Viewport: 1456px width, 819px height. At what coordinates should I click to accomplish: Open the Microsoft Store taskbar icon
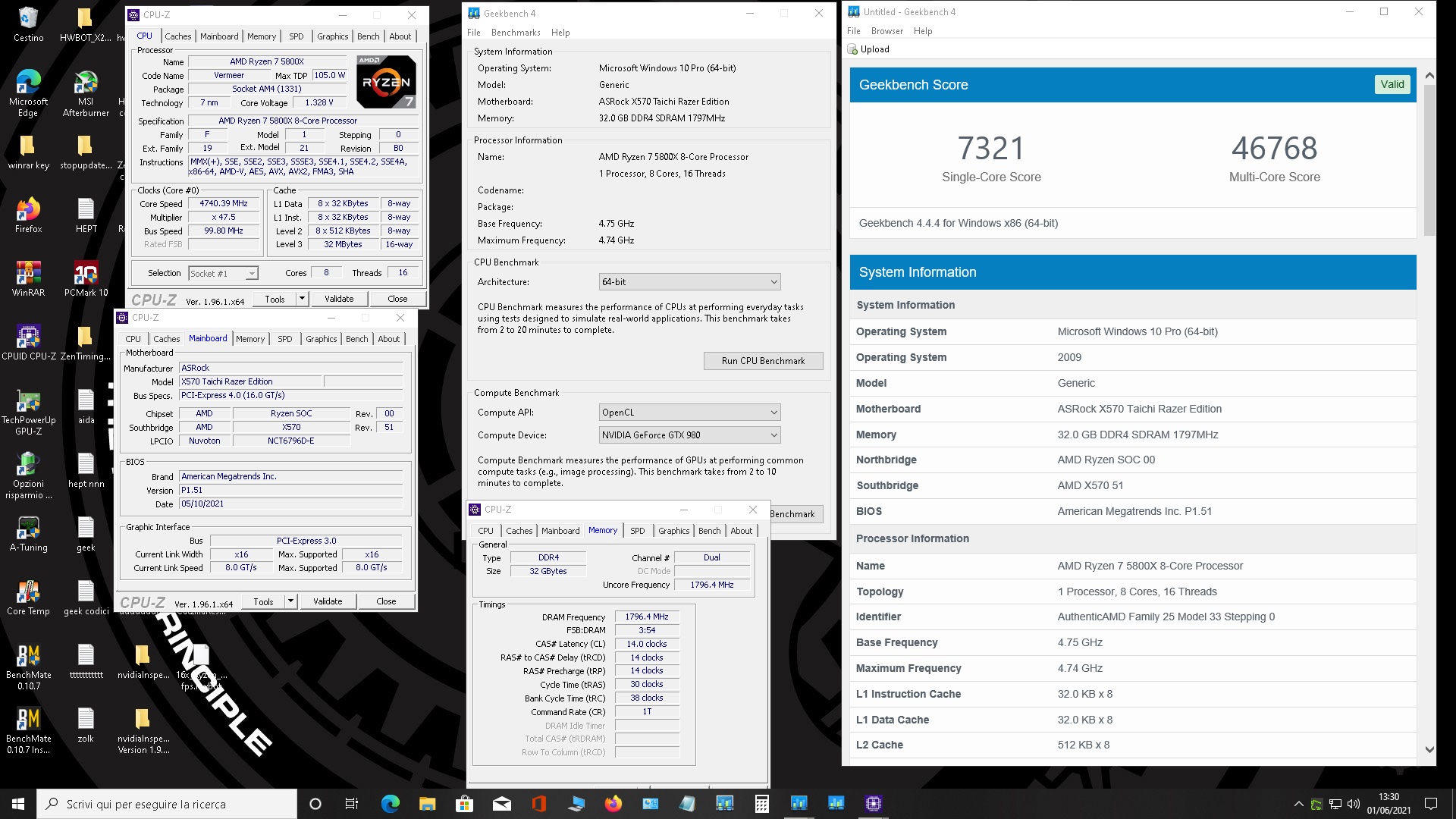pos(464,804)
